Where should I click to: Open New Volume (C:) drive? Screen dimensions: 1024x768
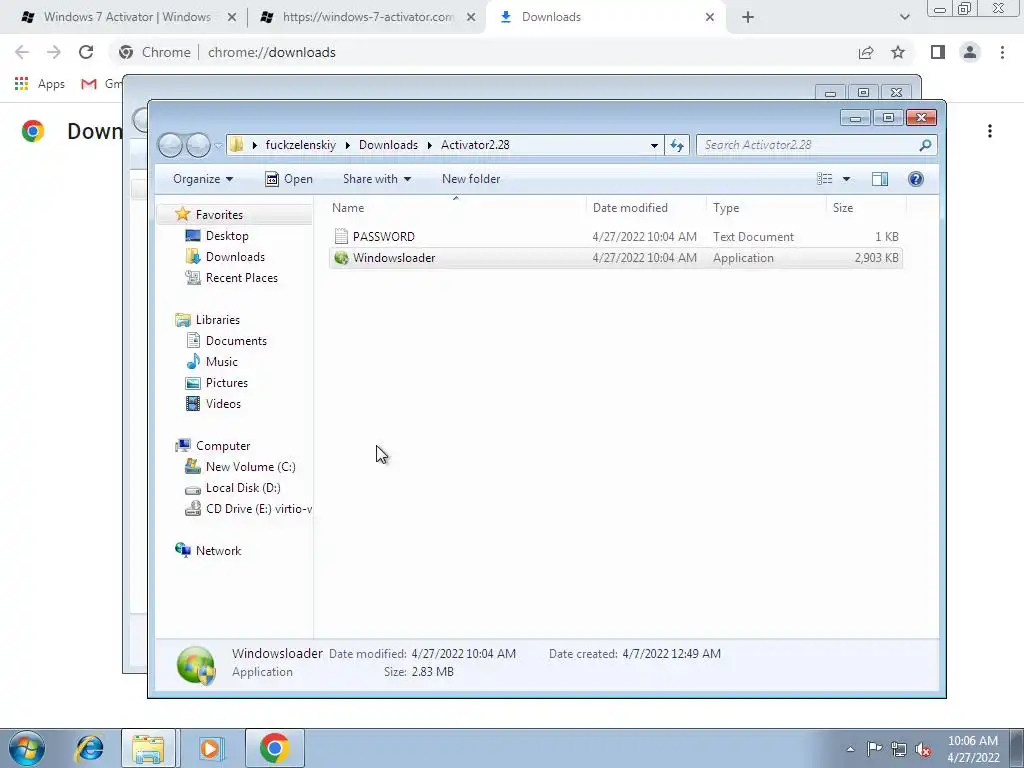250,467
